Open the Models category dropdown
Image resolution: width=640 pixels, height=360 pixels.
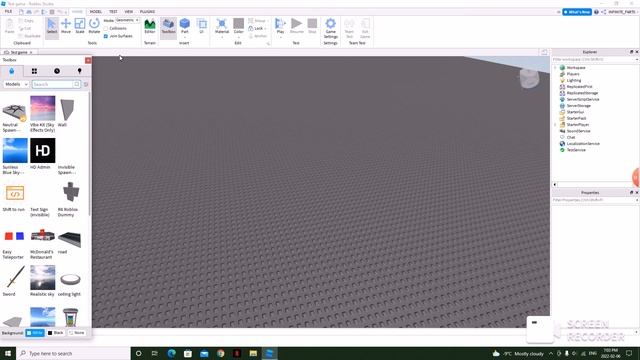[16, 84]
